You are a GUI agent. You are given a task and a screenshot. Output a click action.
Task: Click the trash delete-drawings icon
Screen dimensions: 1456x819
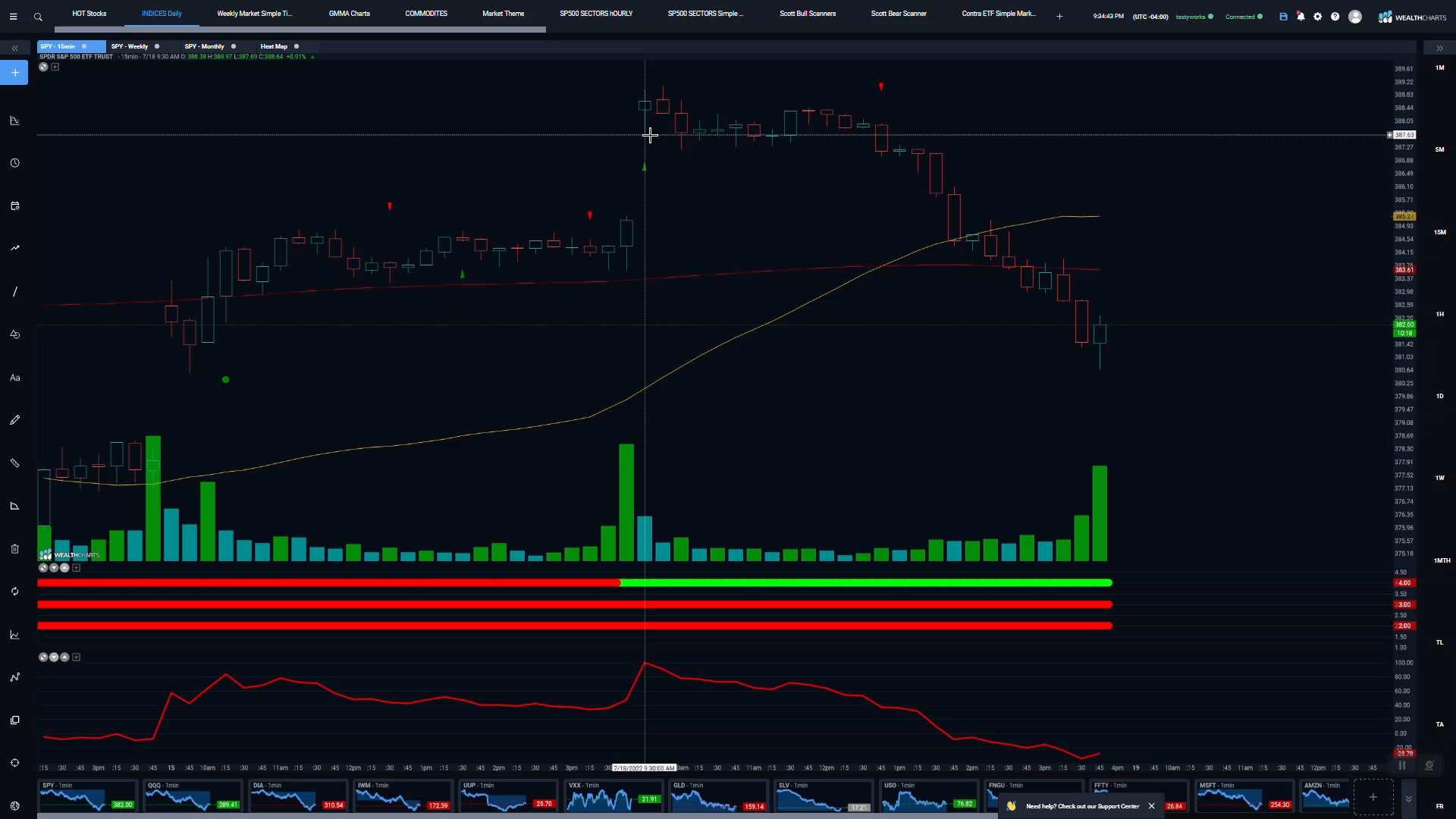pyautogui.click(x=14, y=548)
